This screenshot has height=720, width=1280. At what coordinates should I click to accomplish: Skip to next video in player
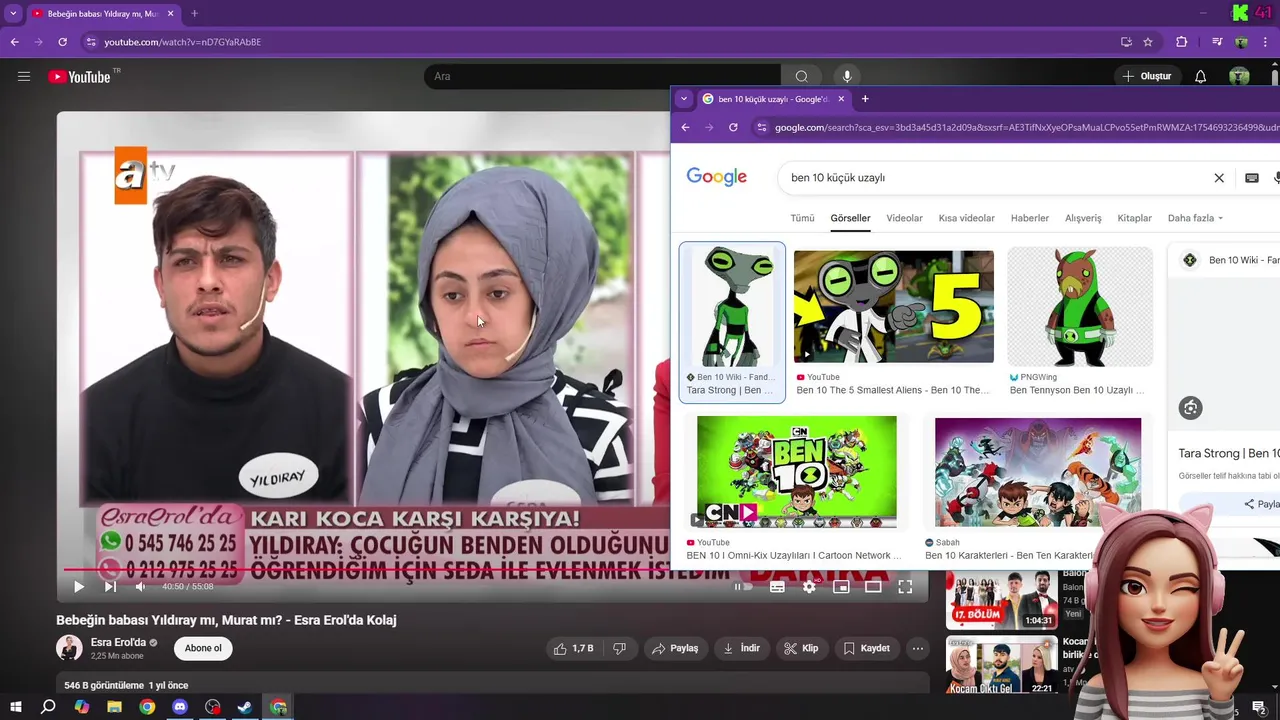(x=110, y=587)
